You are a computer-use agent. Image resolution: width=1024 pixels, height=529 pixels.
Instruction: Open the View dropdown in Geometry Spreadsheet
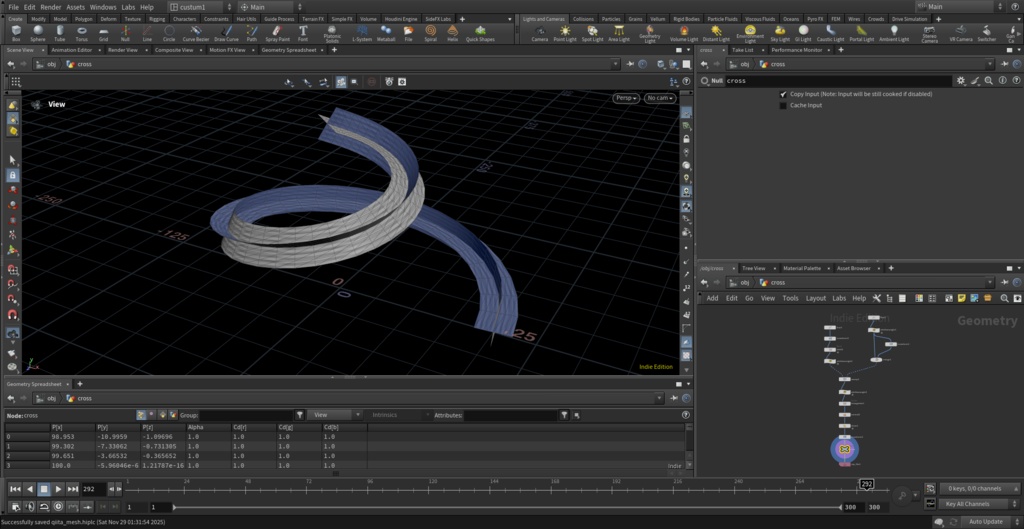334,415
